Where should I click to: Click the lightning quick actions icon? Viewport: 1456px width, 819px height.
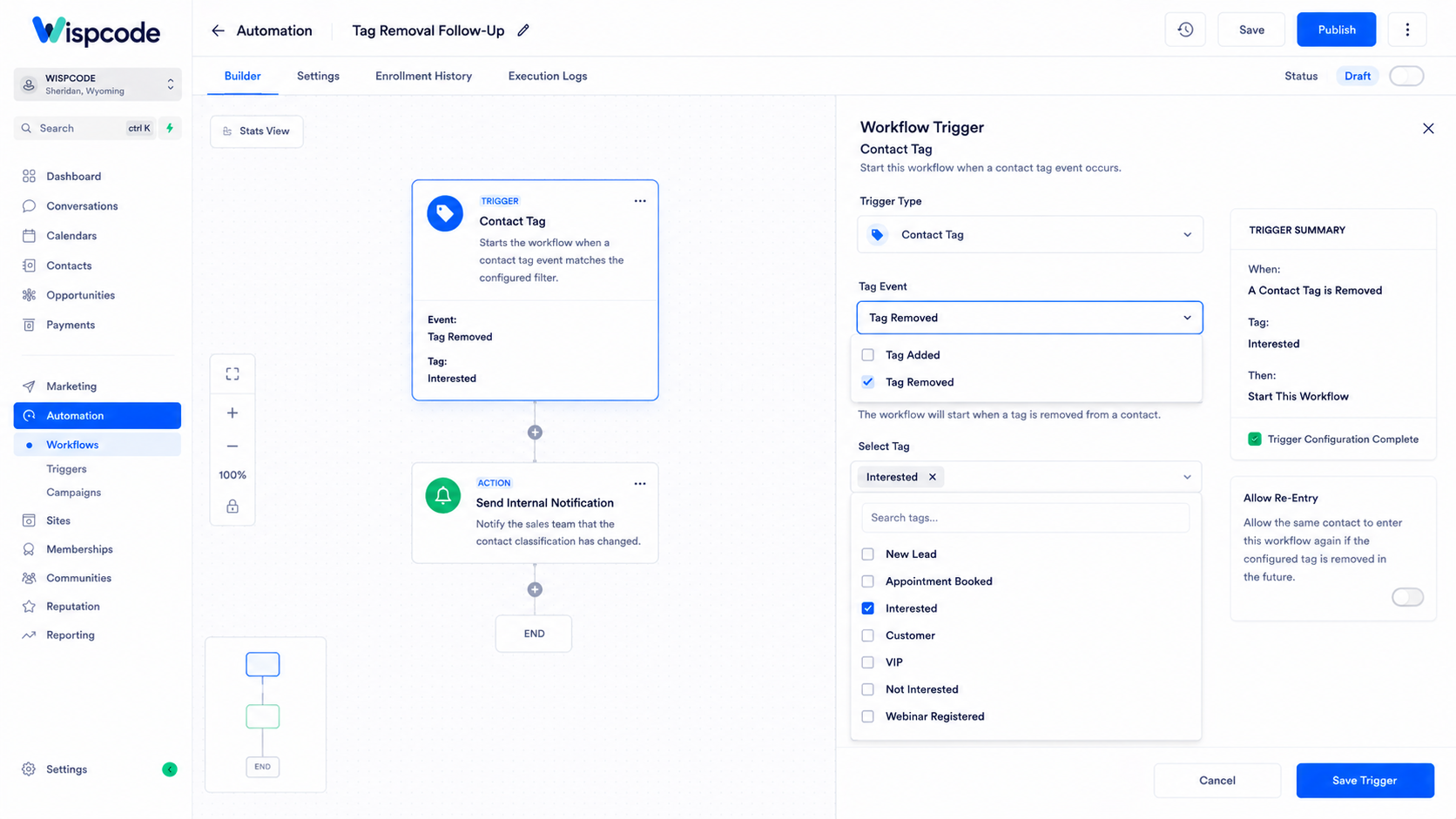170,128
